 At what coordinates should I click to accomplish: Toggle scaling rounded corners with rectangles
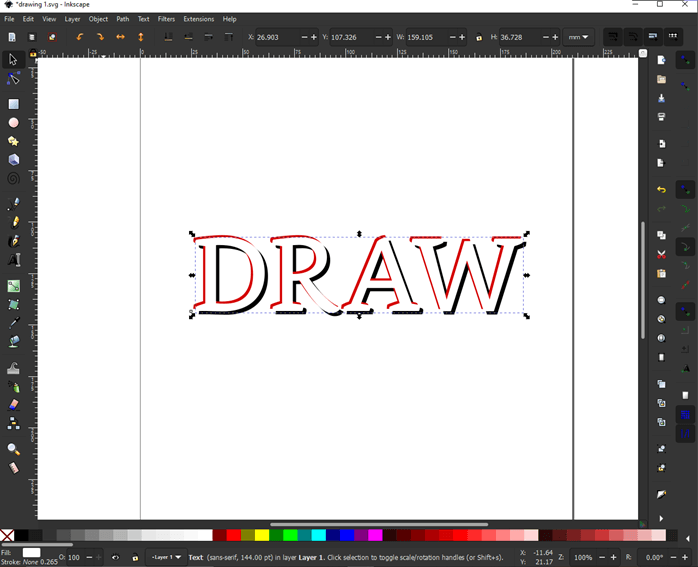tap(633, 37)
